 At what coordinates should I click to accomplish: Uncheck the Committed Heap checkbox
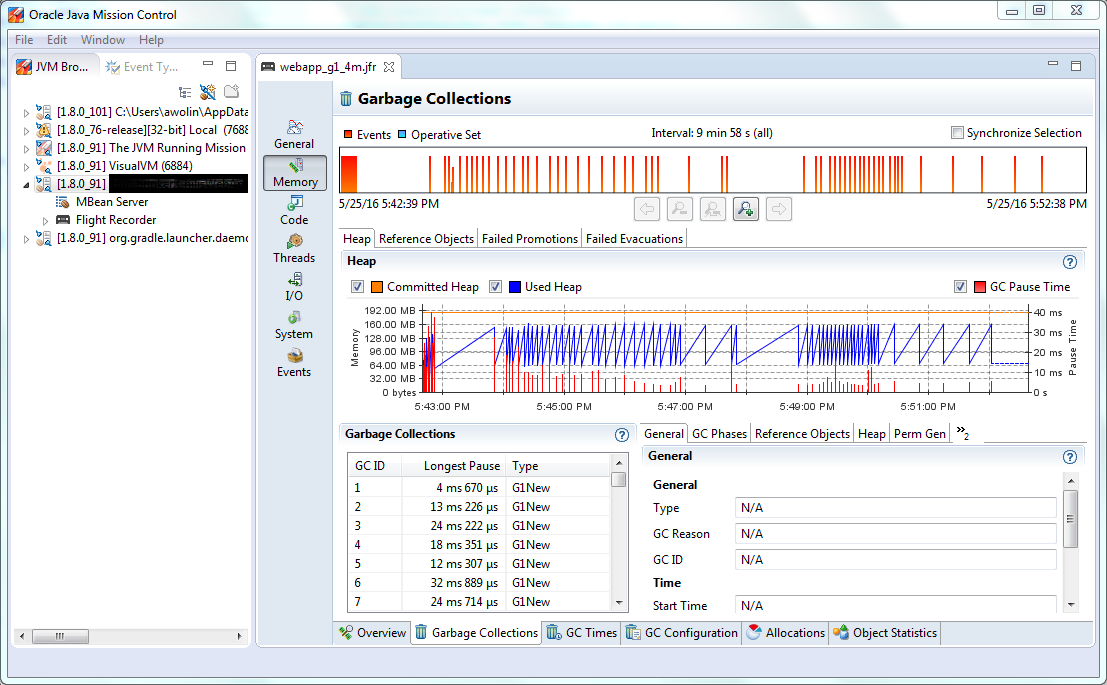(357, 287)
